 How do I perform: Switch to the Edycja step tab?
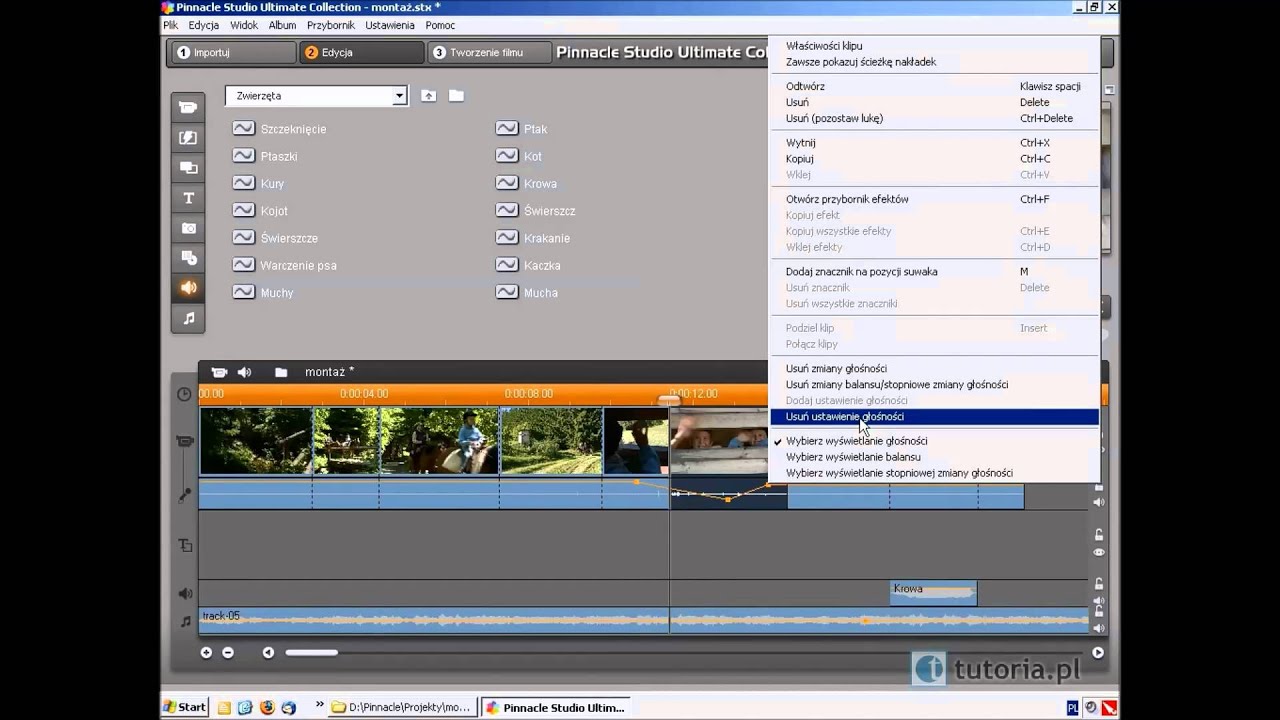click(x=361, y=52)
